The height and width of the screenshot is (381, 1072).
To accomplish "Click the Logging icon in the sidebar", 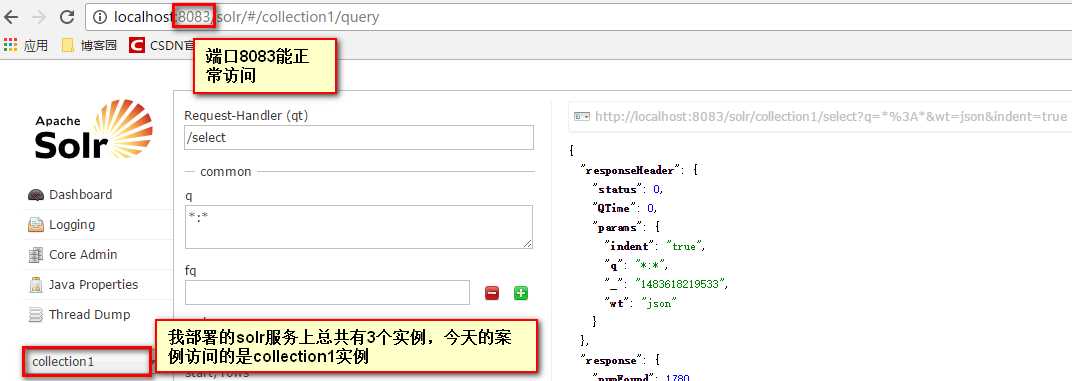I will pyautogui.click(x=36, y=225).
